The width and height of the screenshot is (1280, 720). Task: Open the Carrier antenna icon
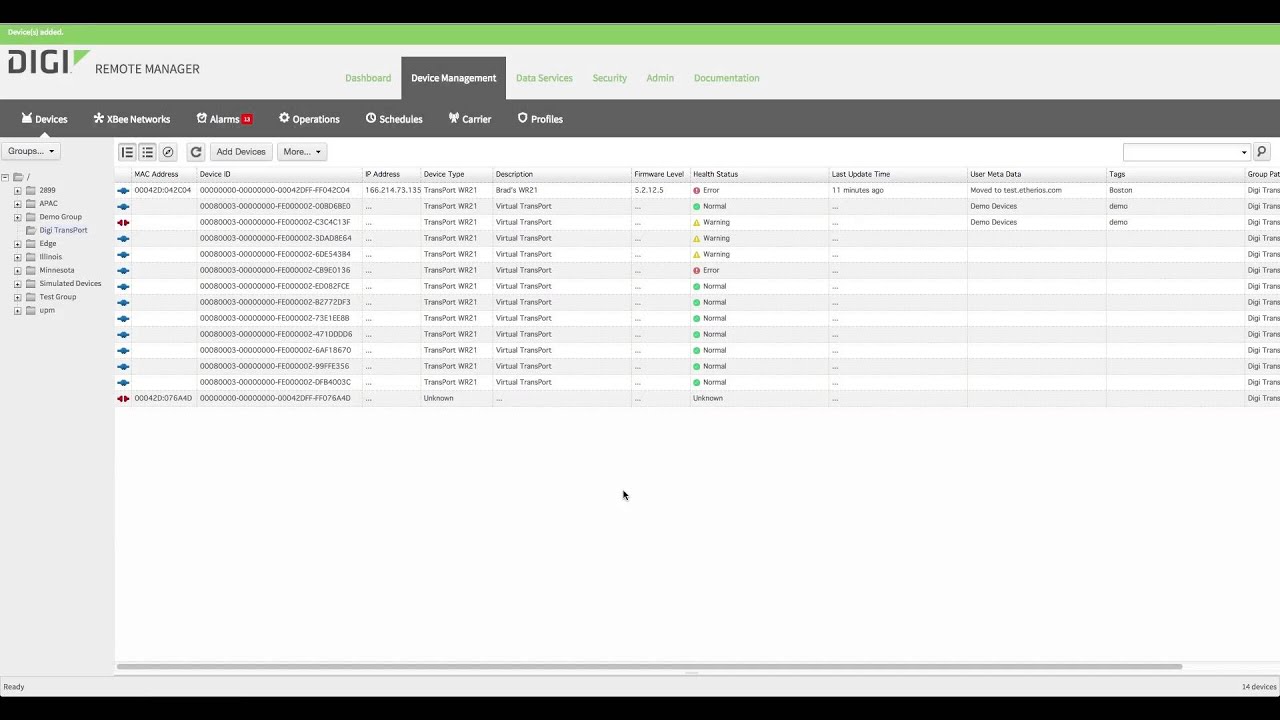click(x=454, y=118)
